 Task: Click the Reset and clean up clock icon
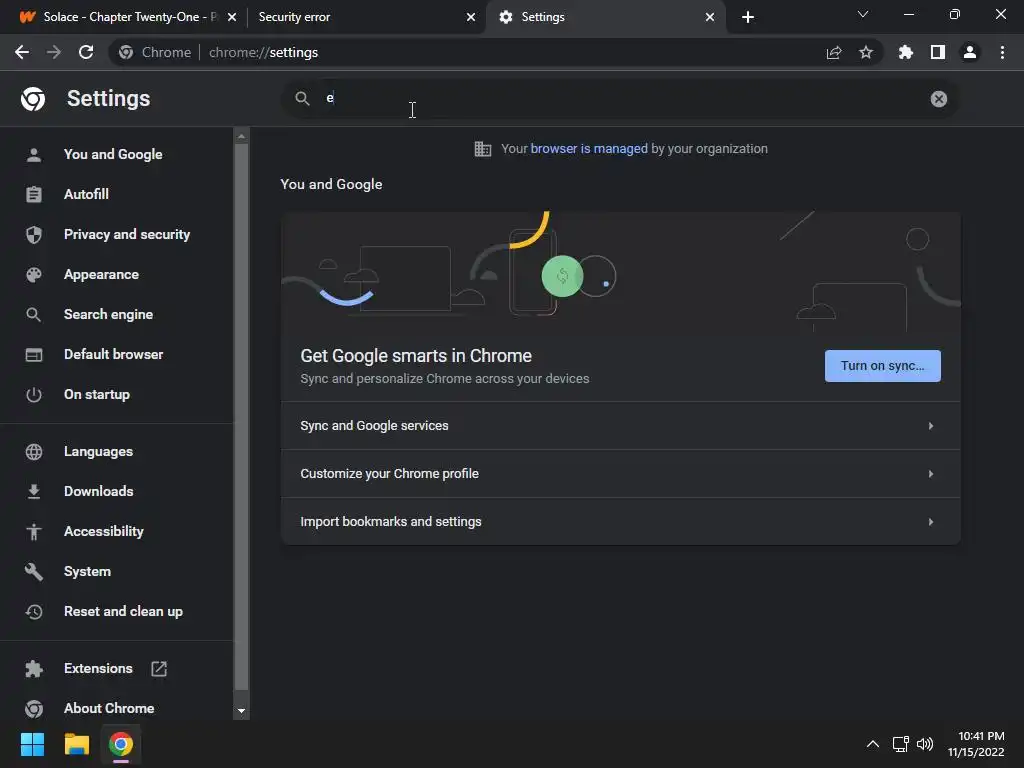point(34,612)
